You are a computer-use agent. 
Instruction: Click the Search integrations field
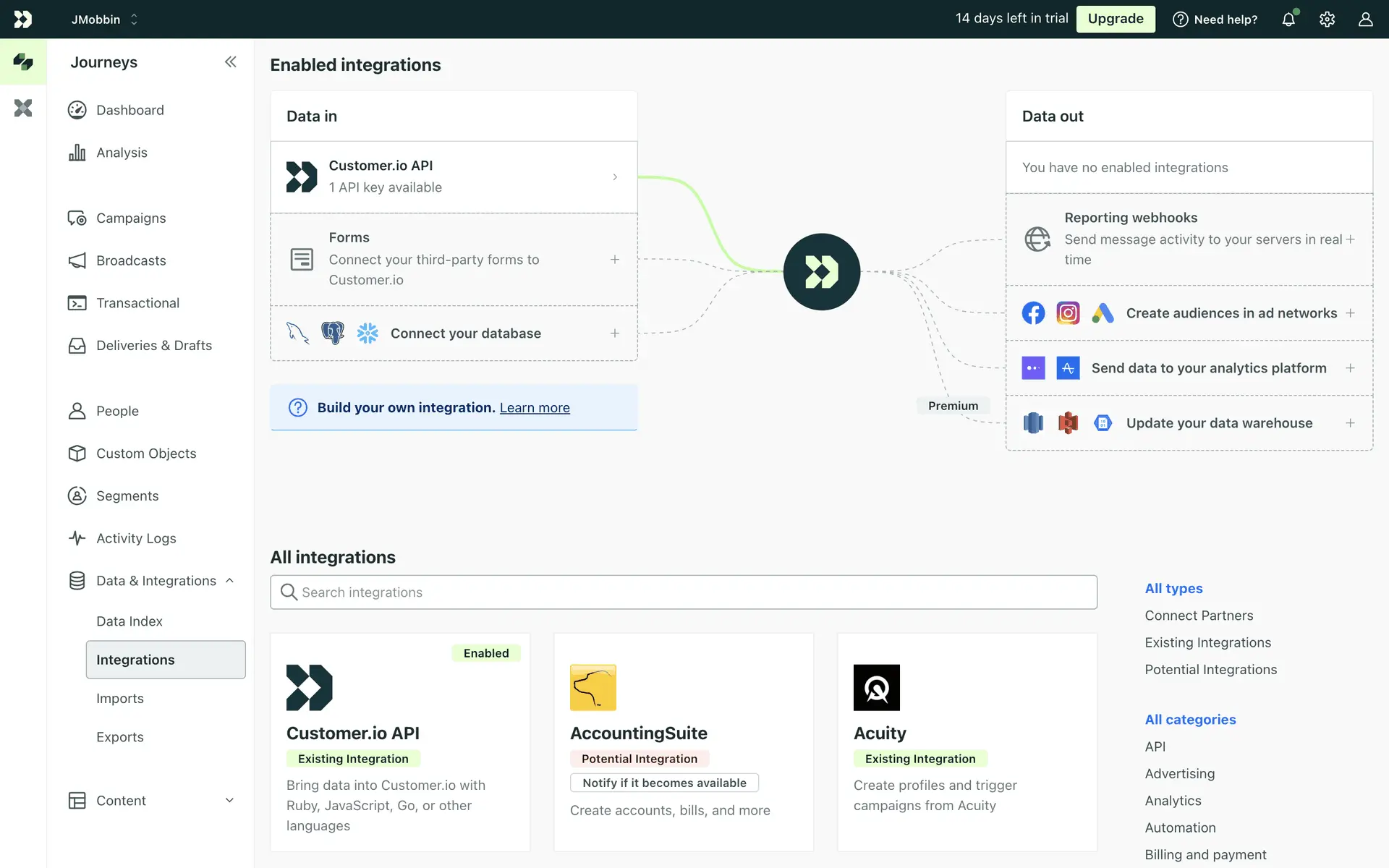click(683, 592)
